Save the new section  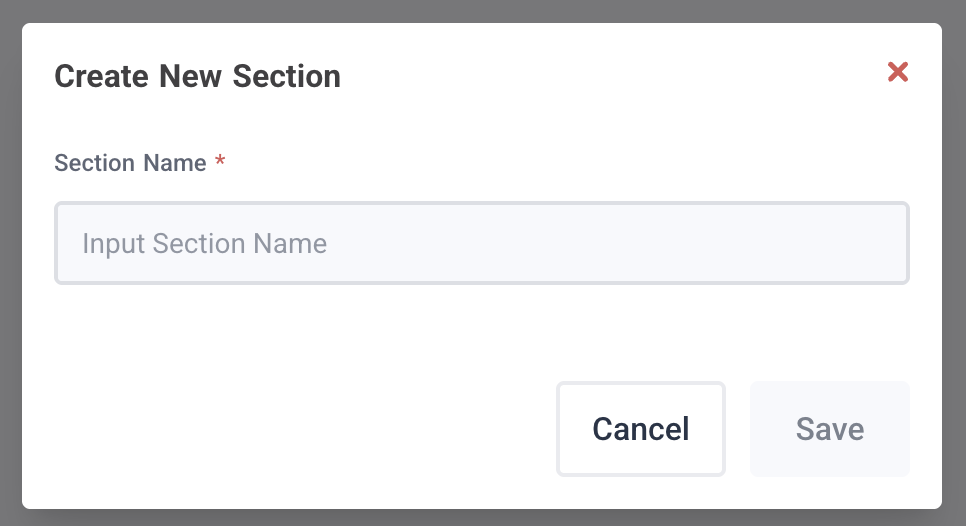(829, 429)
